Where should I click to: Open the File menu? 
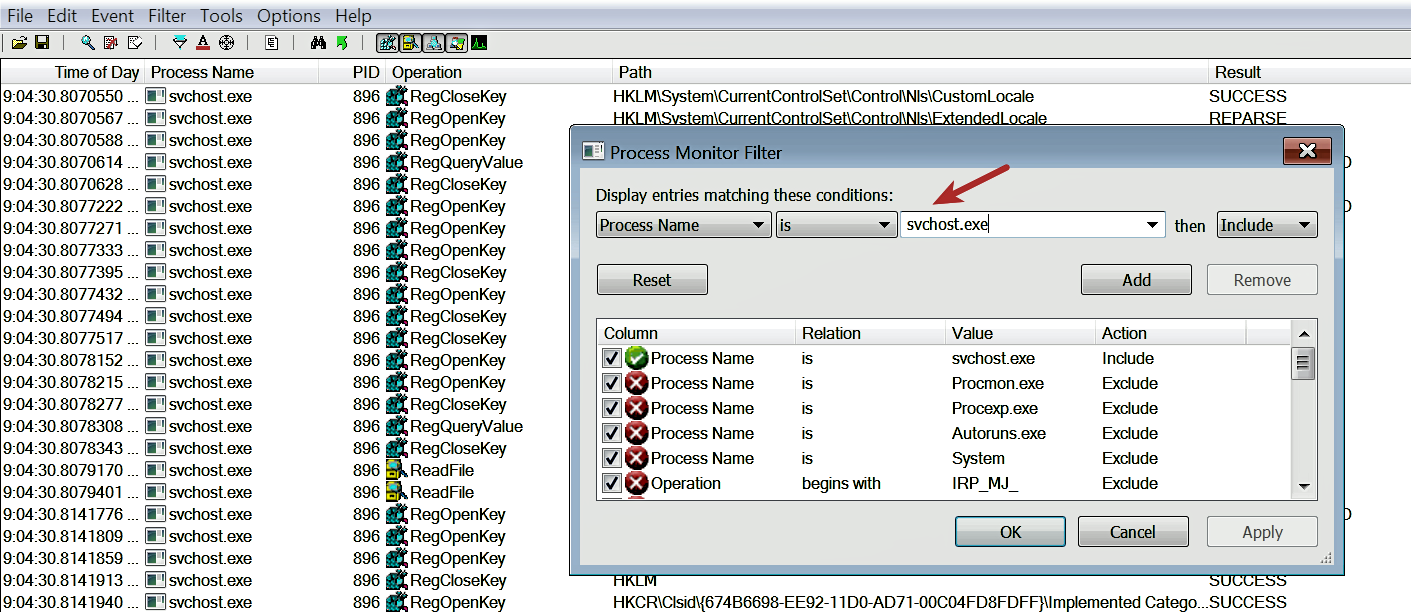pyautogui.click(x=20, y=16)
